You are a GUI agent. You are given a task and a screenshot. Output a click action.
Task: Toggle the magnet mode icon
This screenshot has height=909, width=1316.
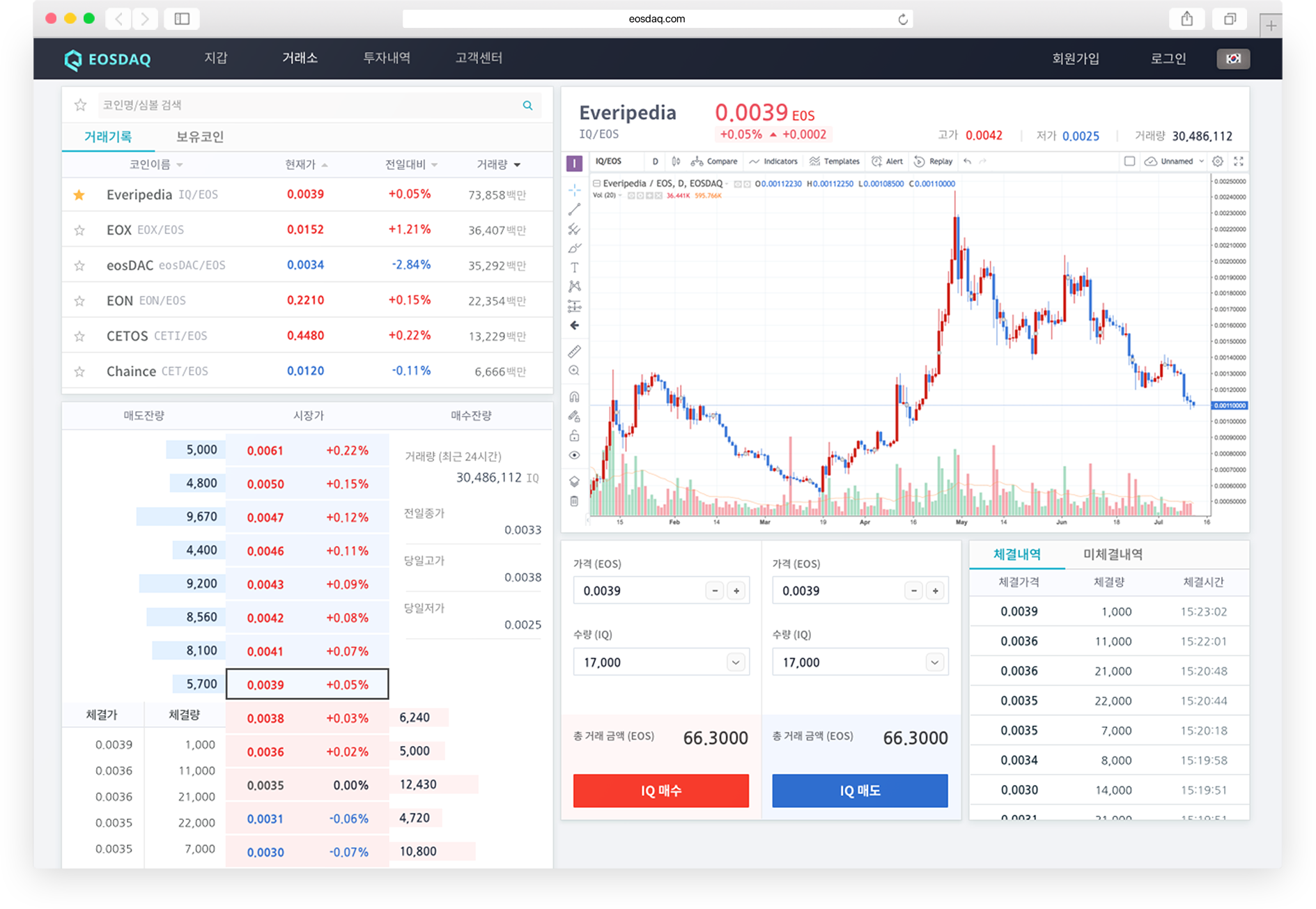[x=574, y=397]
